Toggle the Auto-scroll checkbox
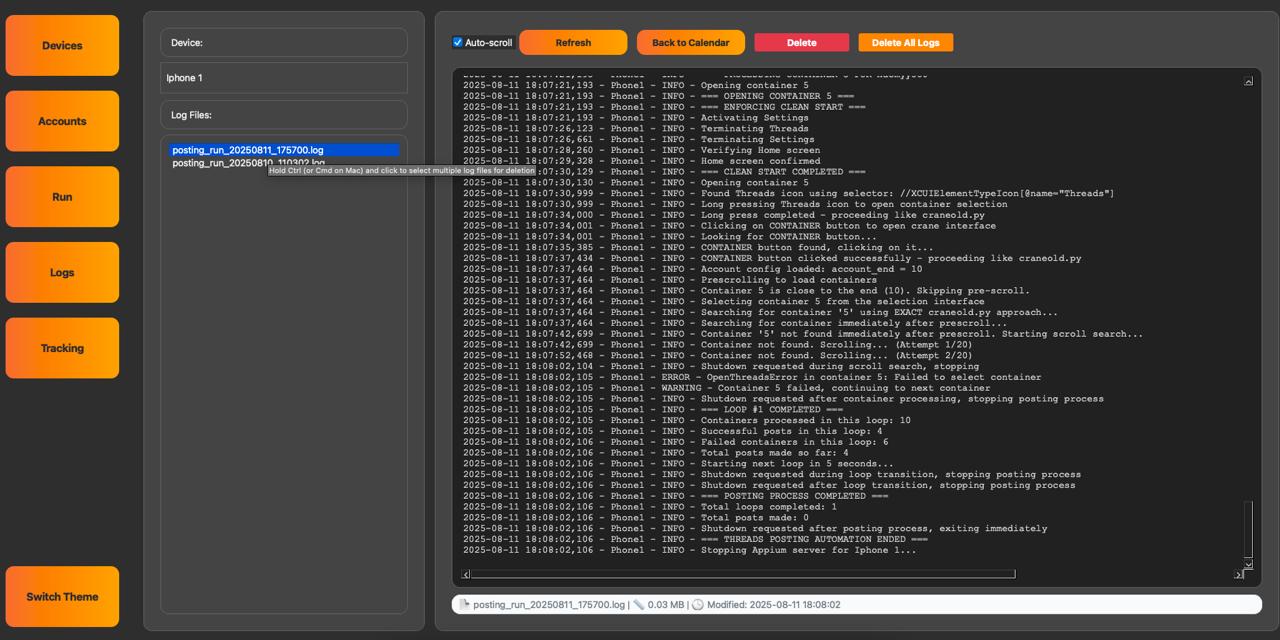 (x=458, y=43)
